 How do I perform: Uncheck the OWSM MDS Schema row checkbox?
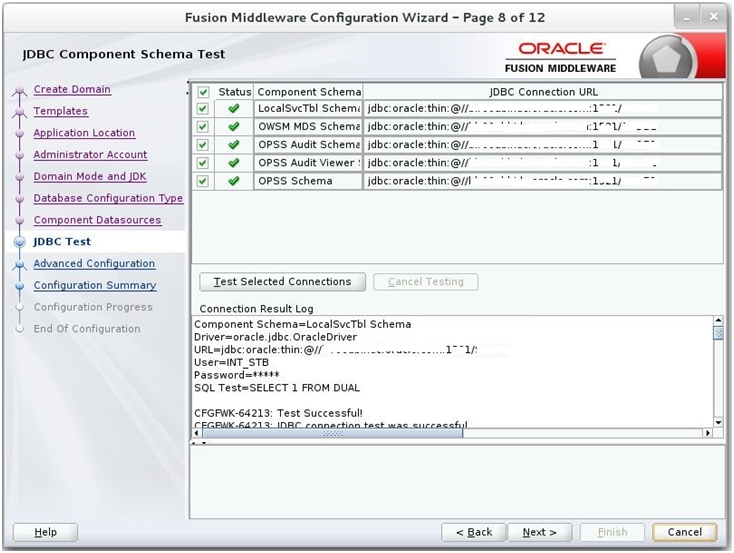(x=203, y=127)
